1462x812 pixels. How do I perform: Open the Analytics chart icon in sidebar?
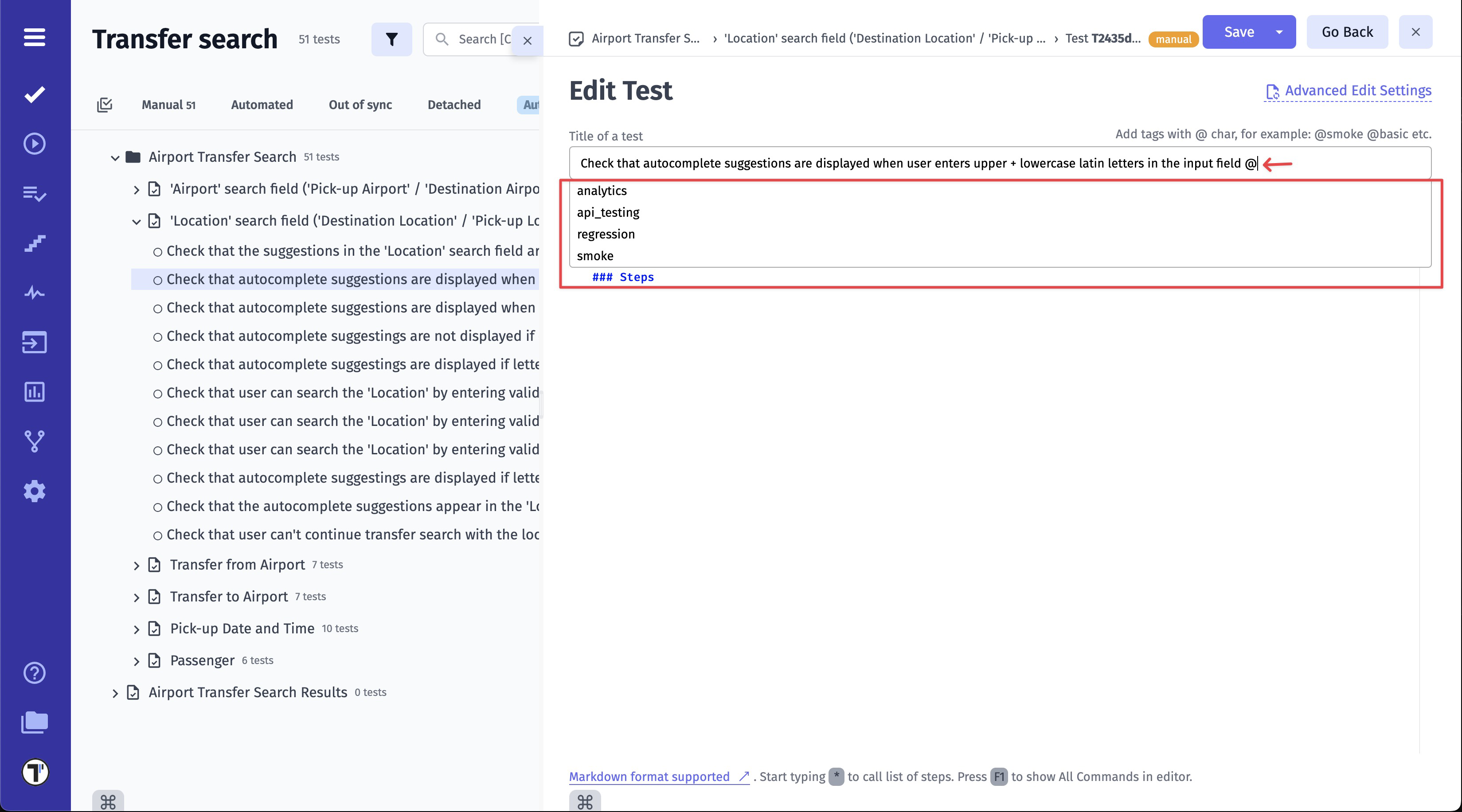coord(35,391)
